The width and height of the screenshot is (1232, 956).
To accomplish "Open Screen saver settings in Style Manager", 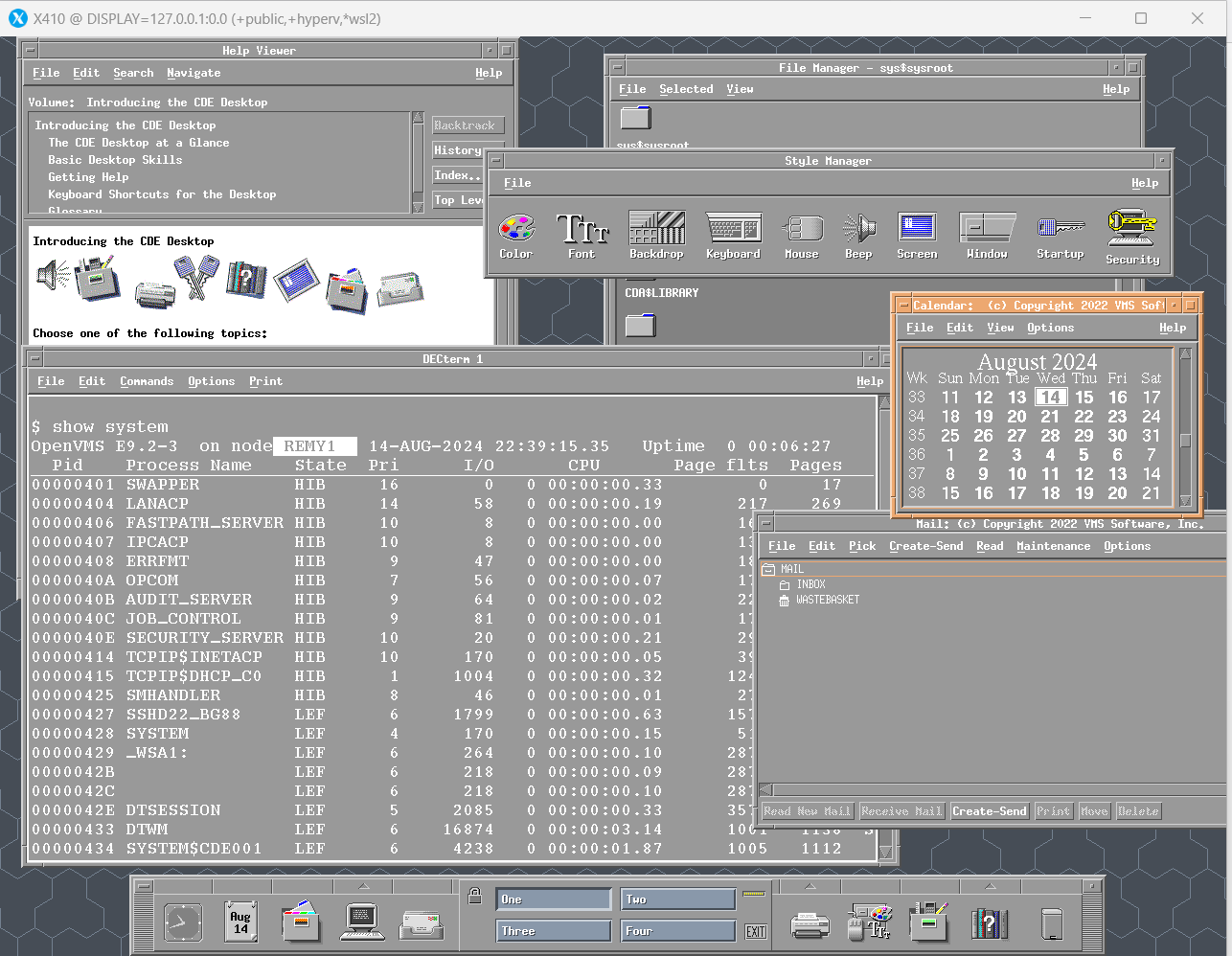I will 917,230.
